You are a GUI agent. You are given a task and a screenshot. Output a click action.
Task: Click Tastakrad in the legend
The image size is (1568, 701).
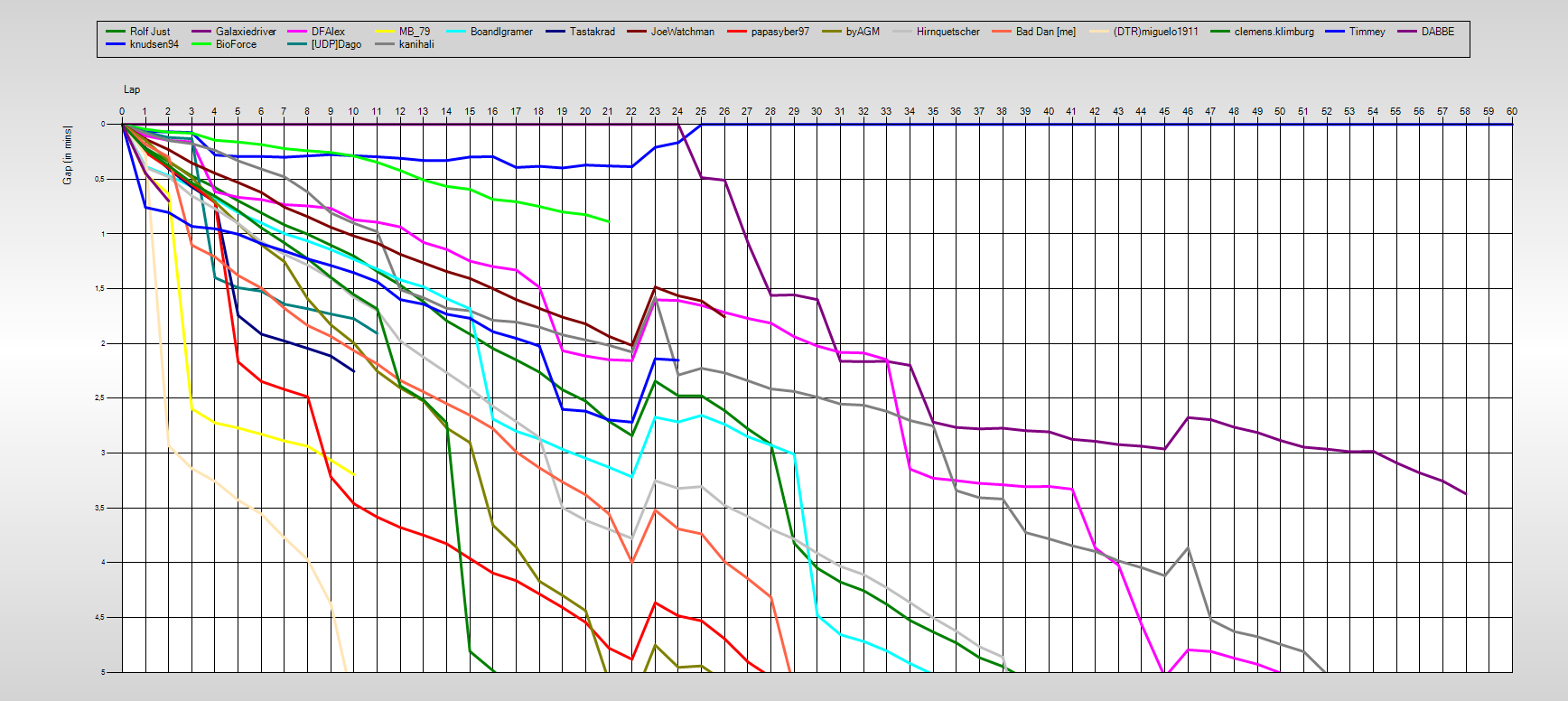592,32
